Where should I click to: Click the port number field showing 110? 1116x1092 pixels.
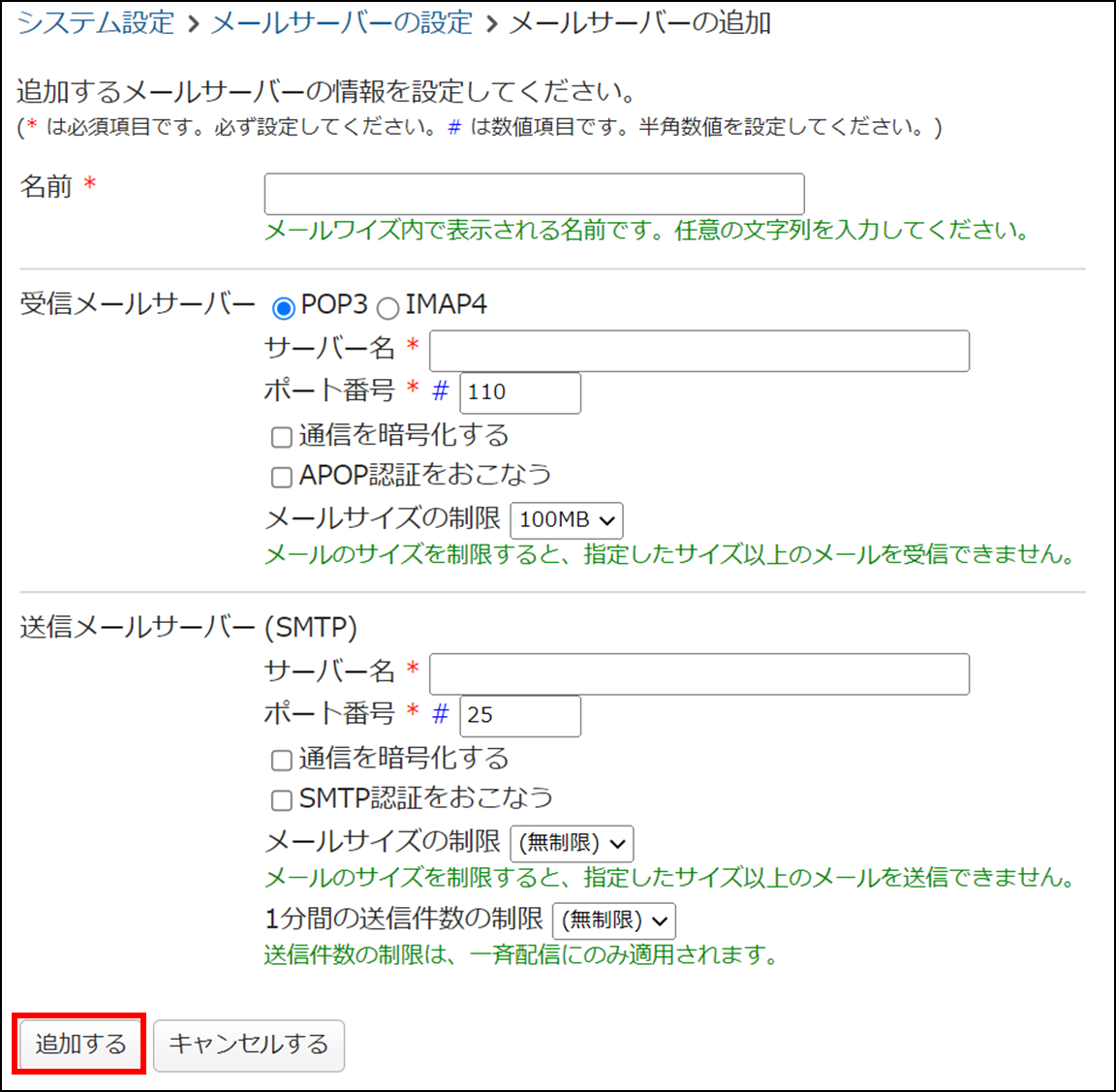pyautogui.click(x=519, y=392)
